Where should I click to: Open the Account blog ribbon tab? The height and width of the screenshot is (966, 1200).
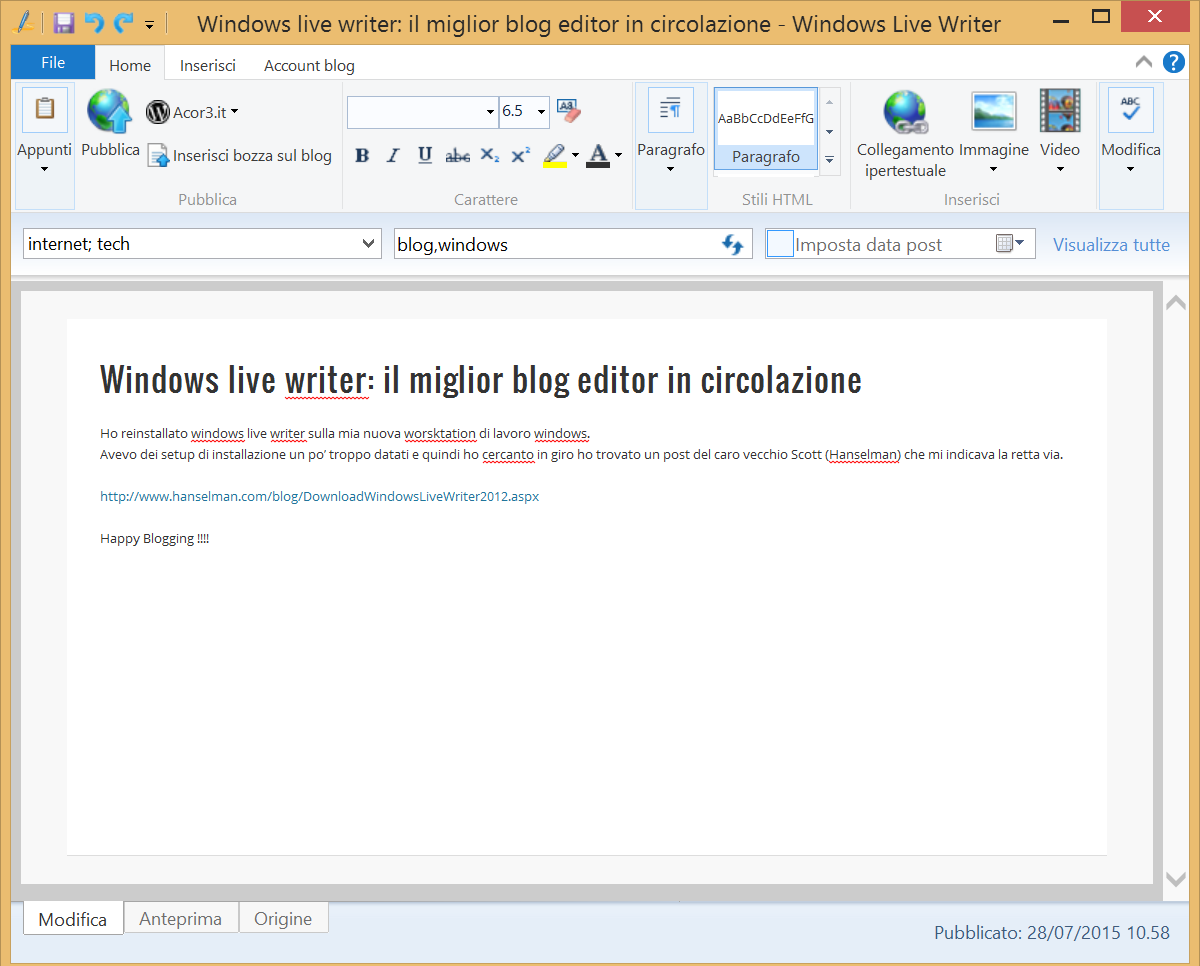[x=309, y=65]
